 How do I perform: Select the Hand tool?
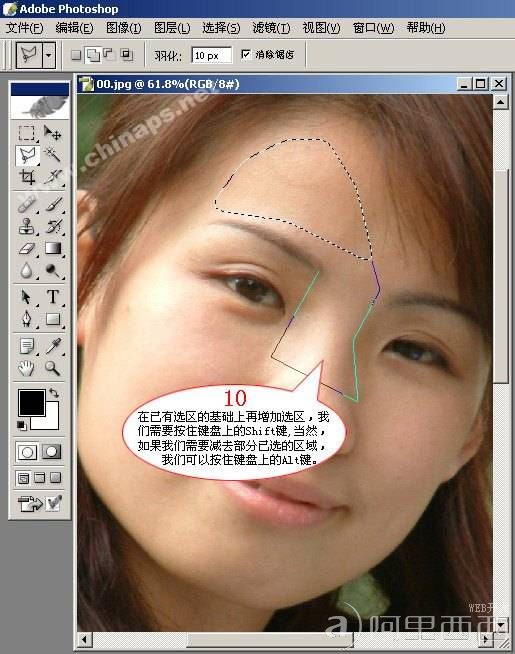click(x=27, y=368)
